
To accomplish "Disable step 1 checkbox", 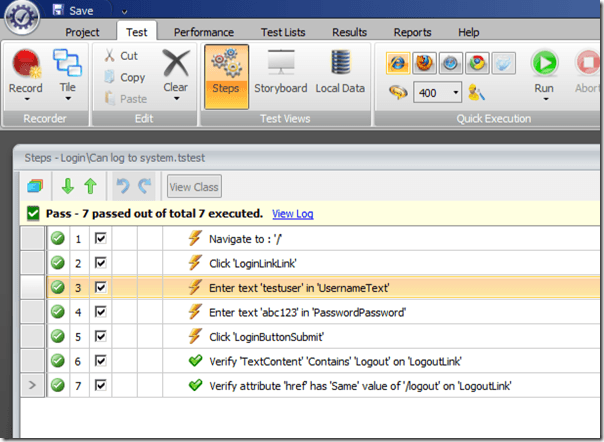I will (101, 239).
